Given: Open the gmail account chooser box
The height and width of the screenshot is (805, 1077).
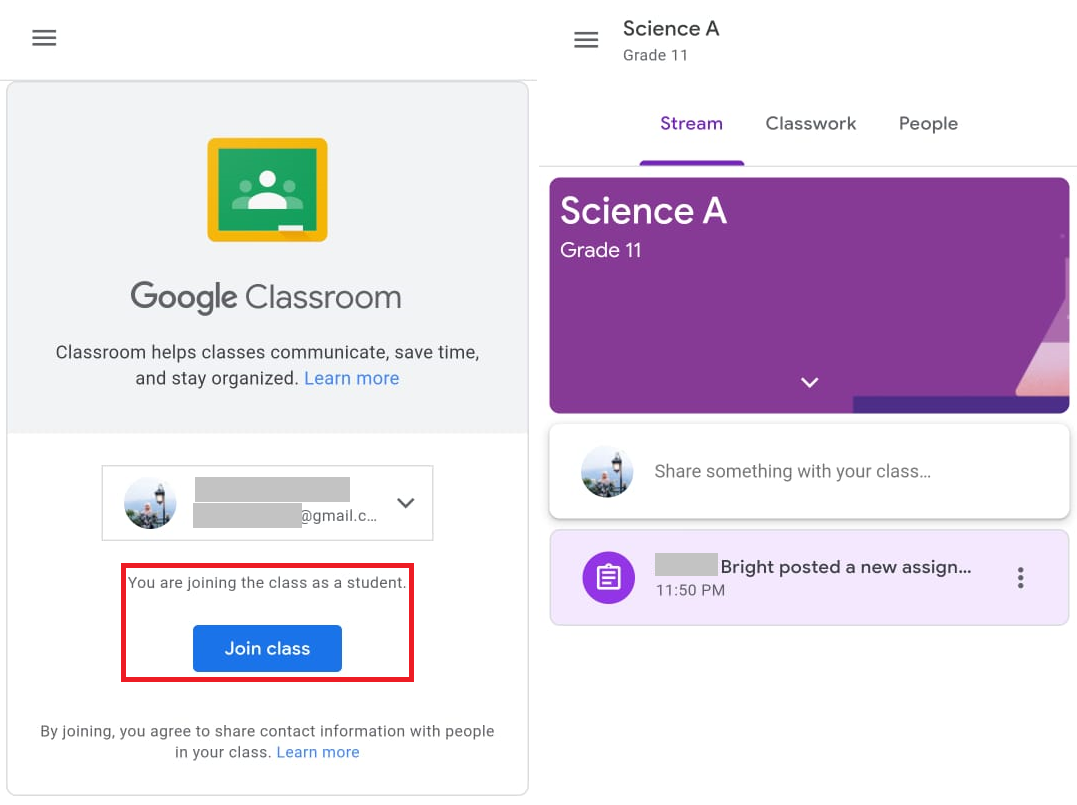Looking at the screenshot, I should click(267, 502).
